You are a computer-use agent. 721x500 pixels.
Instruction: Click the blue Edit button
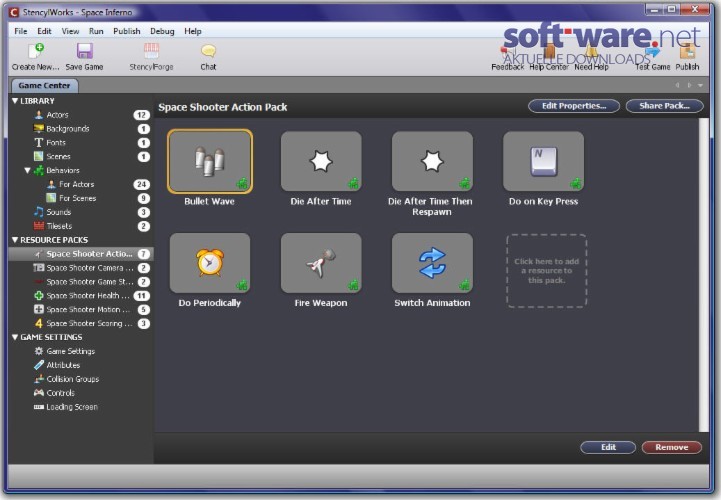[608, 447]
